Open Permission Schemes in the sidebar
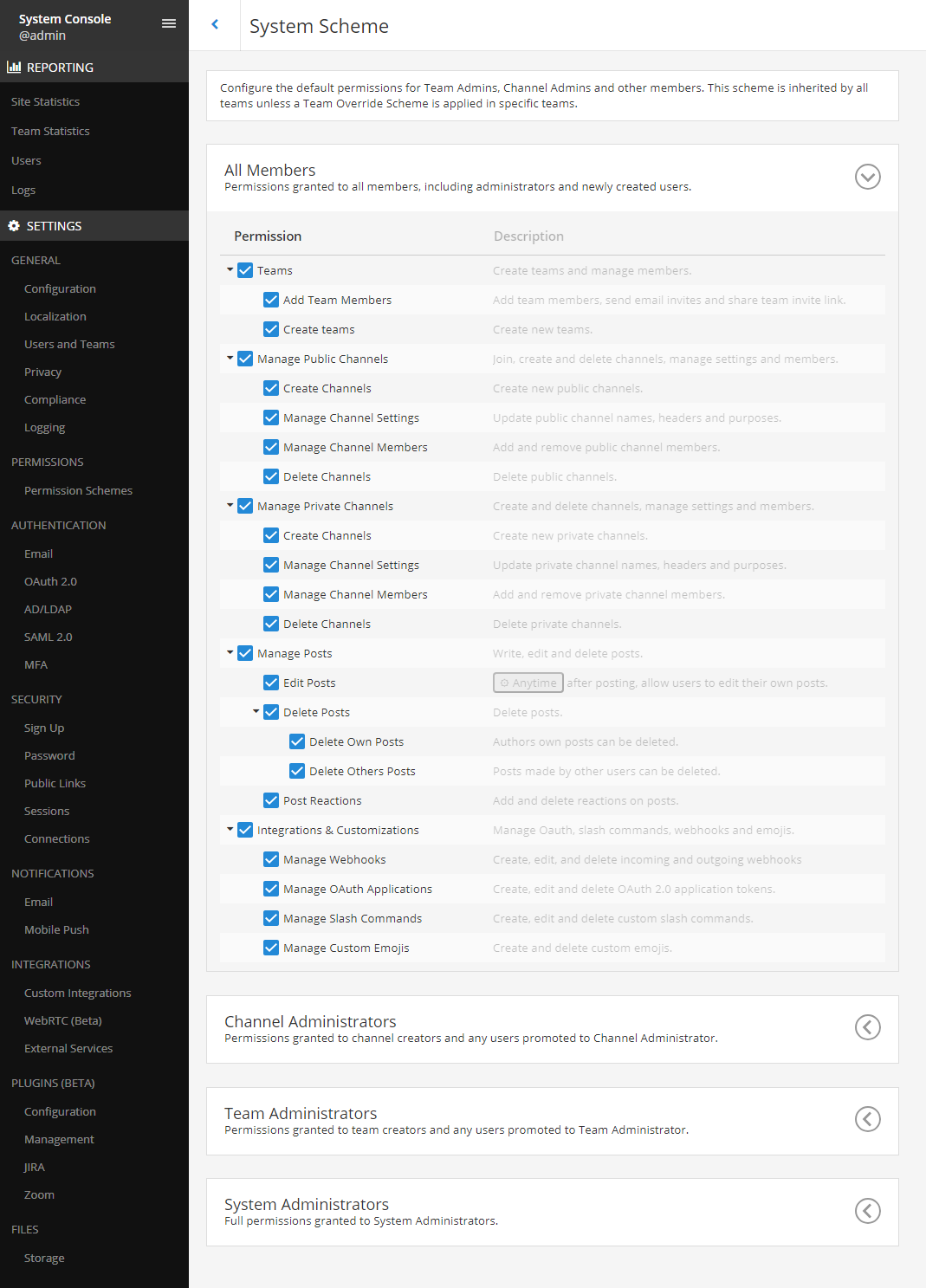This screenshot has height=1288, width=926. click(x=78, y=490)
